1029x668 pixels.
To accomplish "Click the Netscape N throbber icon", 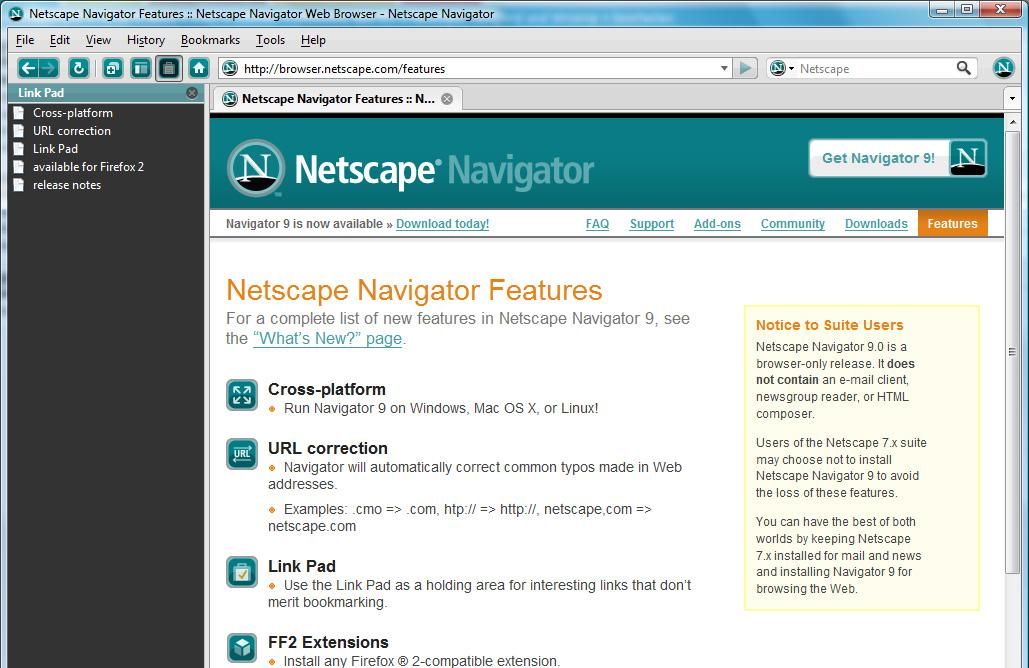I will tap(1003, 68).
